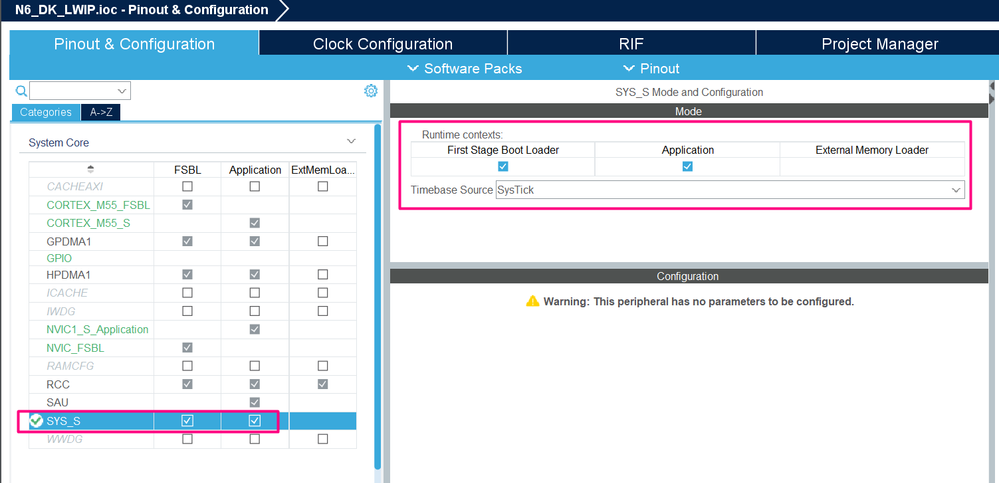Select the WWDG peripheral
This screenshot has width=999, height=483.
pos(64,439)
